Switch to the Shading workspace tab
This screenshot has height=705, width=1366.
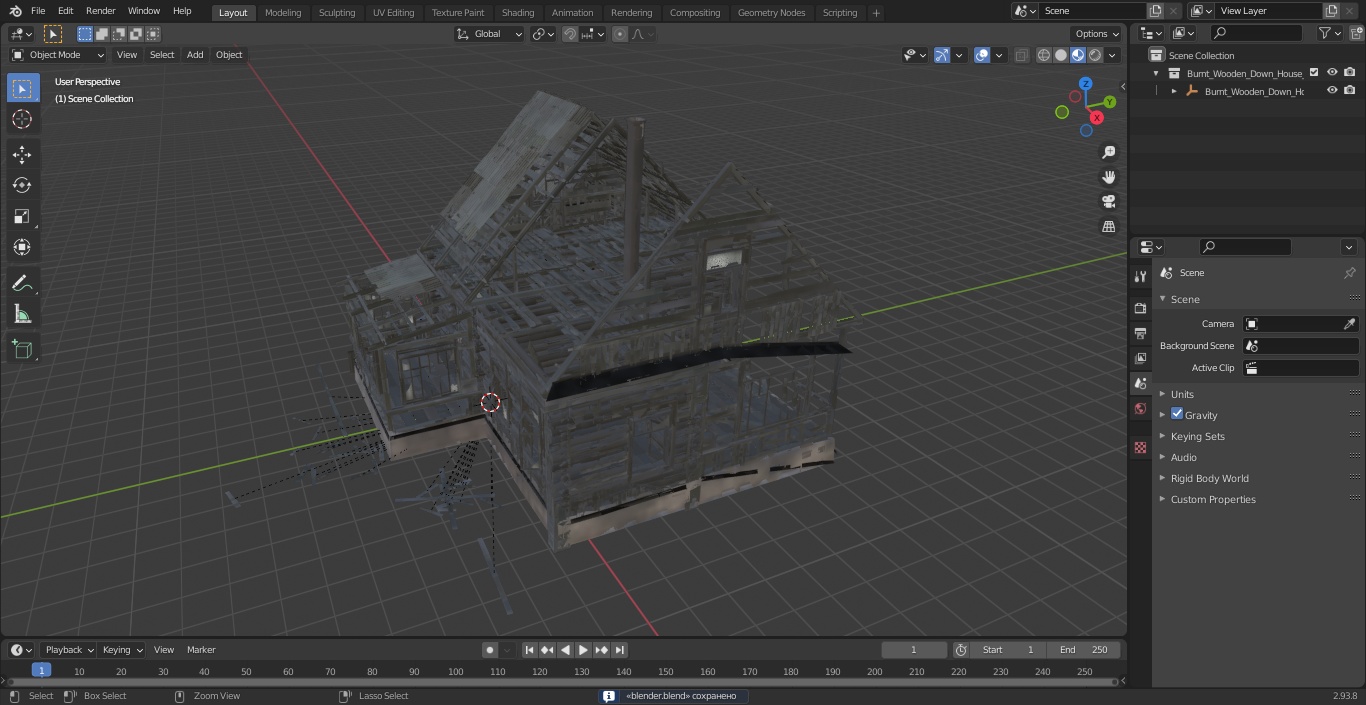coord(518,12)
